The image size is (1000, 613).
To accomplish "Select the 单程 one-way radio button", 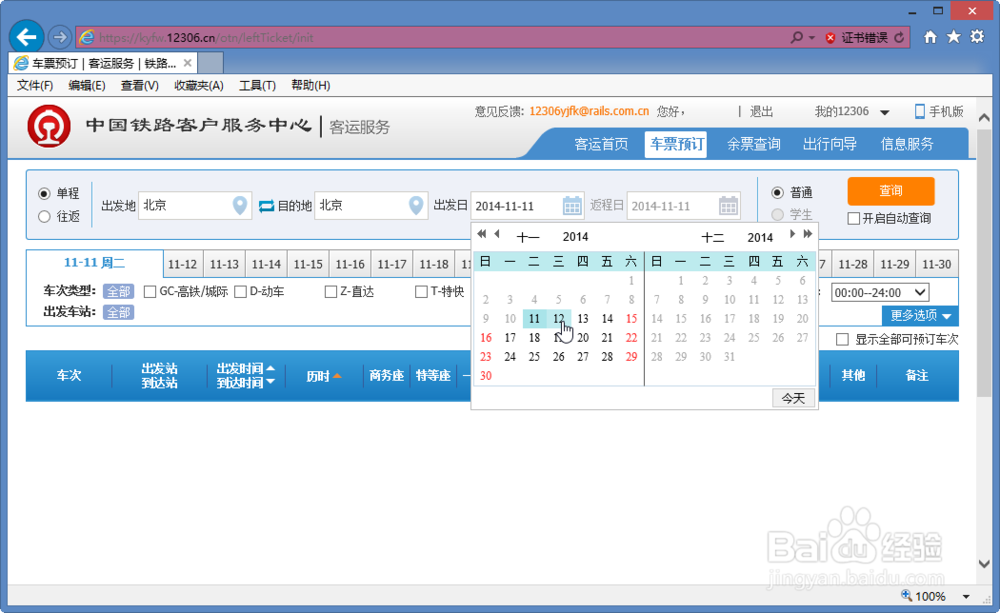I will click(44, 193).
